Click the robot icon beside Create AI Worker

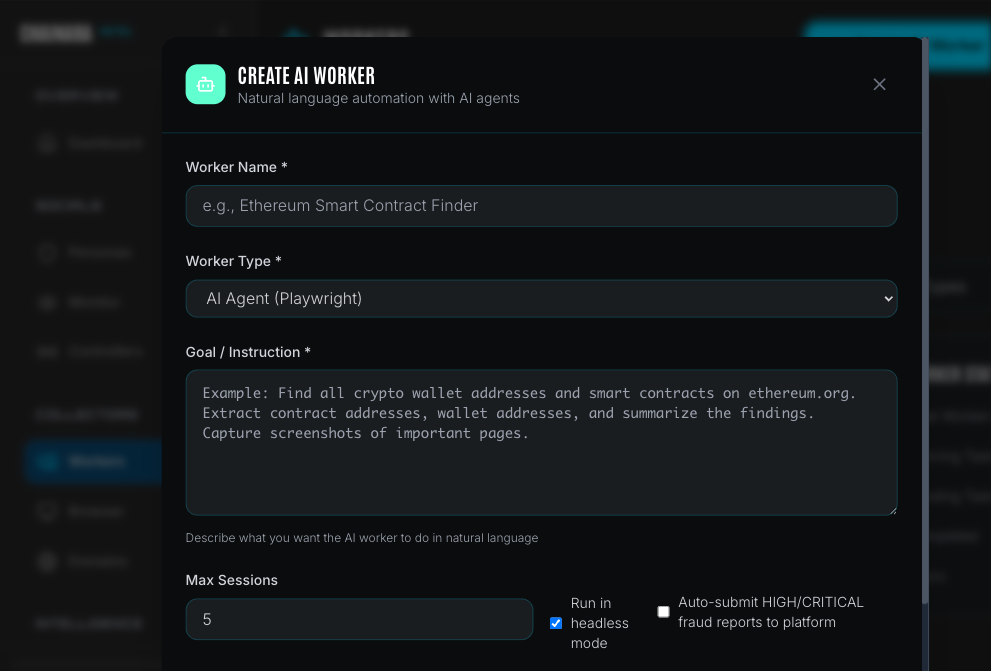[205, 84]
